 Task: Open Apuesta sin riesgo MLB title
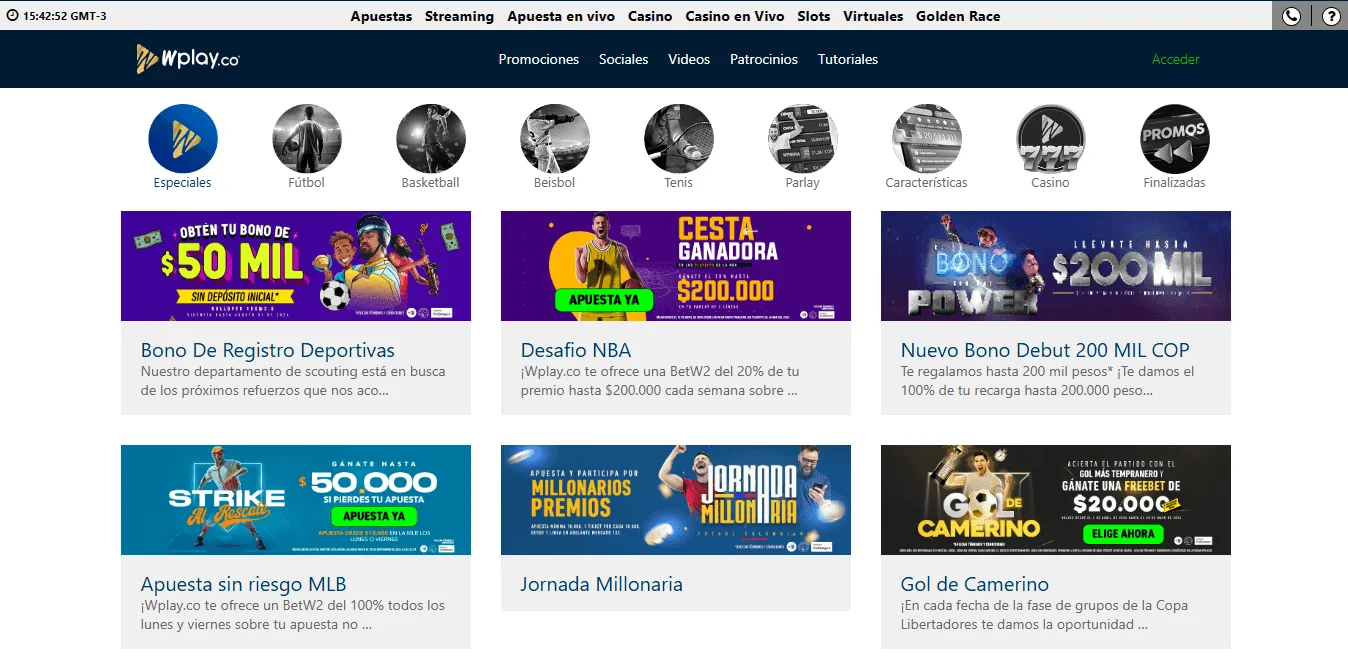[244, 584]
